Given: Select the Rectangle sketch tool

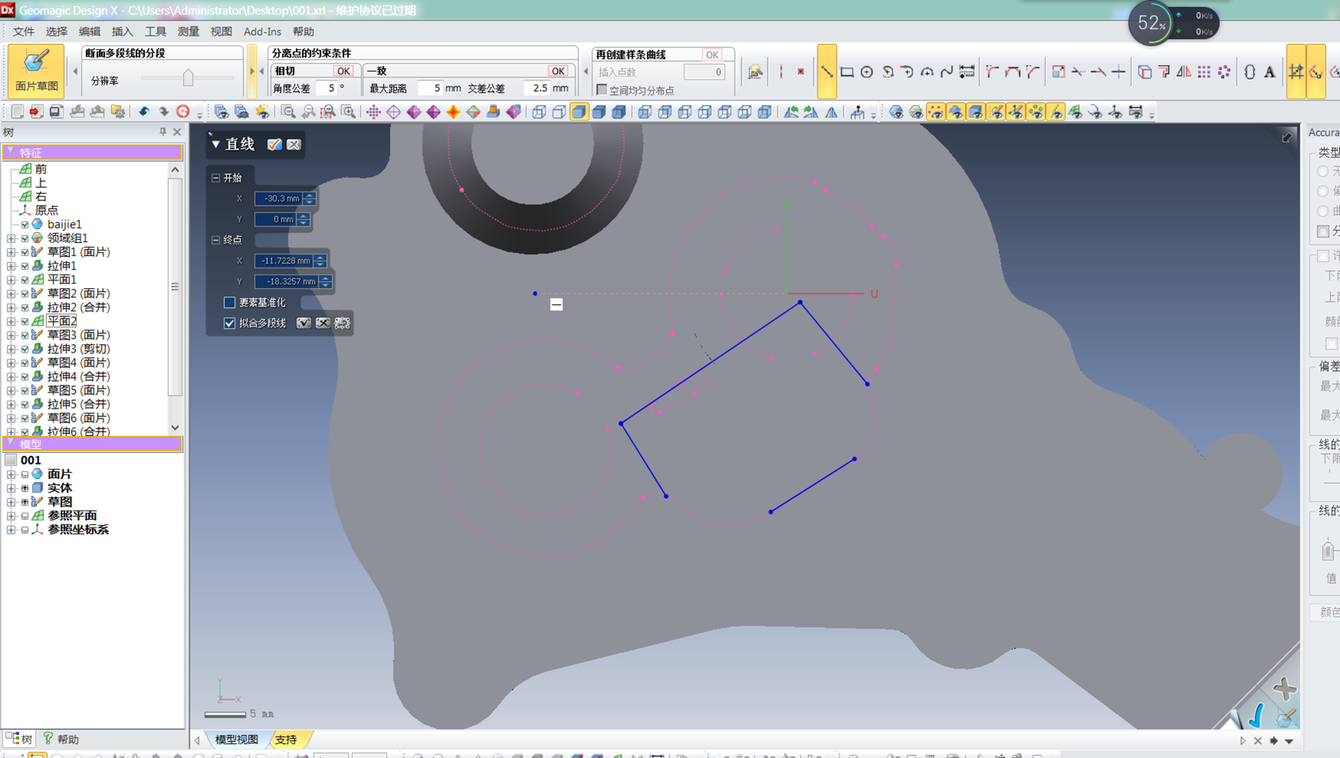Looking at the screenshot, I should coord(847,72).
